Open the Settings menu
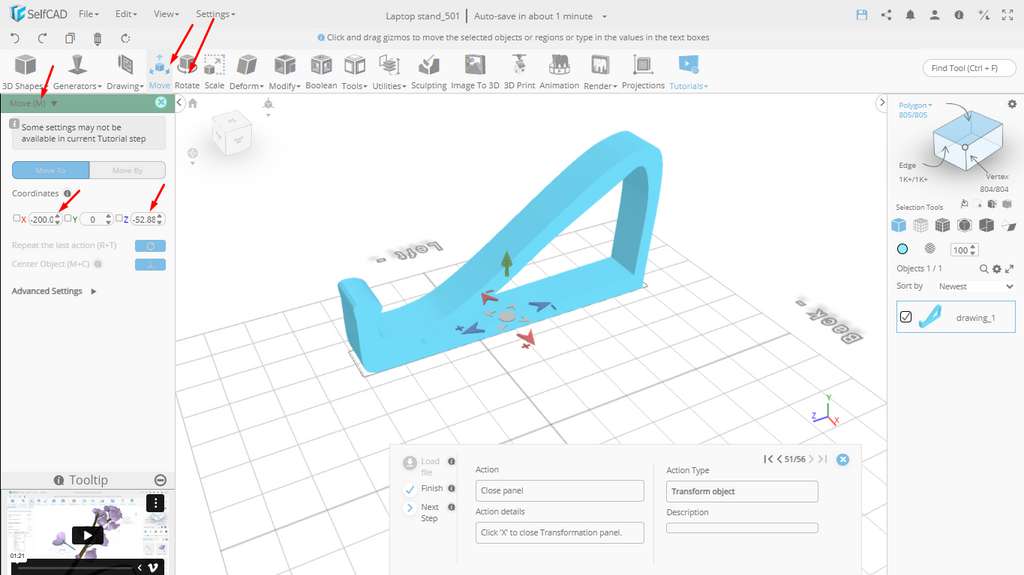The width and height of the screenshot is (1024, 575). (215, 15)
